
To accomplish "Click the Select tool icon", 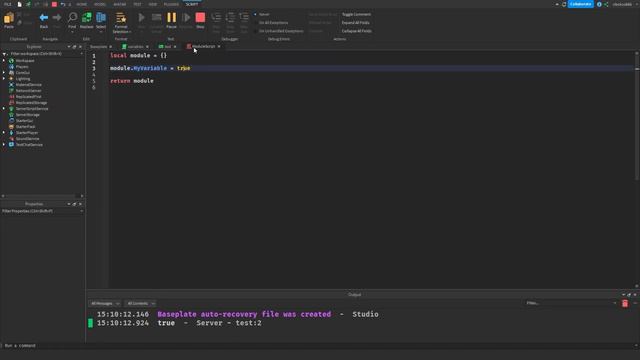I will click(101, 17).
